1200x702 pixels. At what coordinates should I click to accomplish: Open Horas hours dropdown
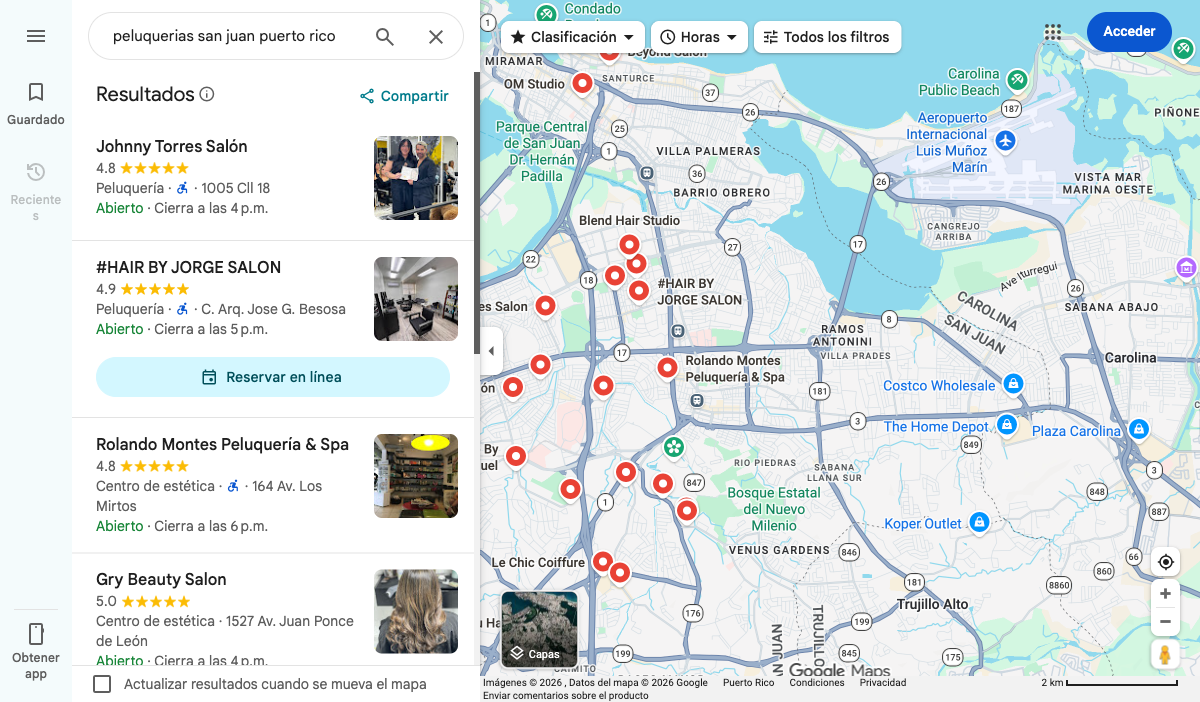[699, 37]
